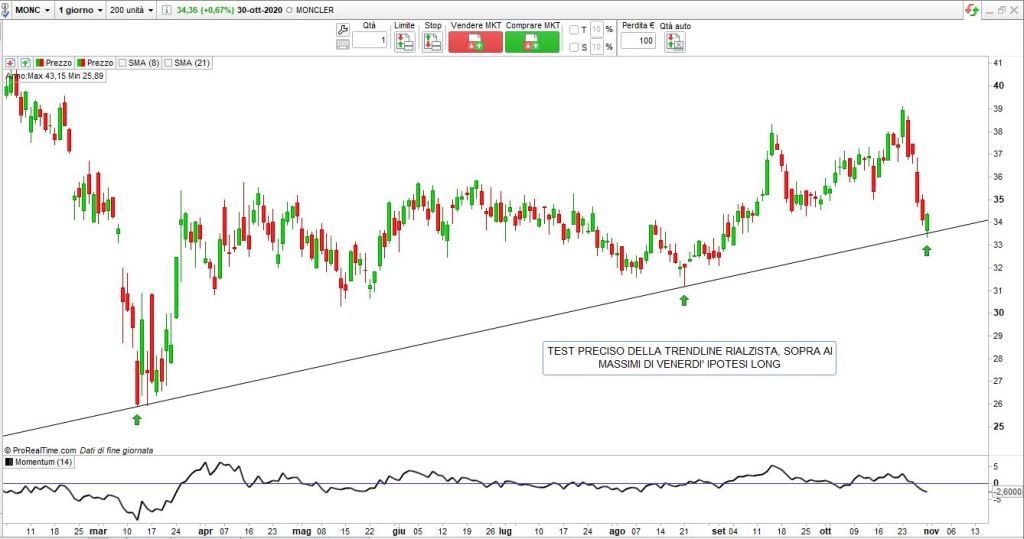
Task: Click the red and green trading arrows icon
Action: [x=972, y=9]
